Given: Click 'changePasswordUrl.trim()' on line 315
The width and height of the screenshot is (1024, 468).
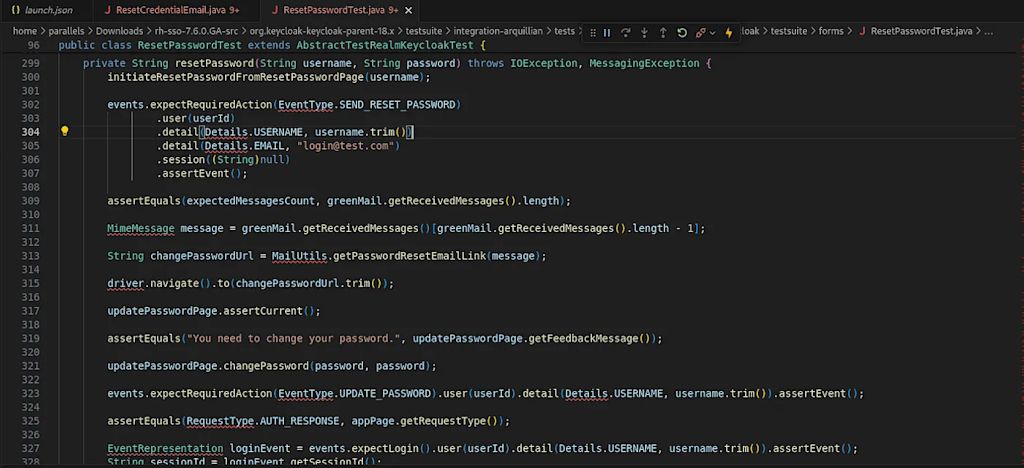Looking at the screenshot, I should (310, 283).
